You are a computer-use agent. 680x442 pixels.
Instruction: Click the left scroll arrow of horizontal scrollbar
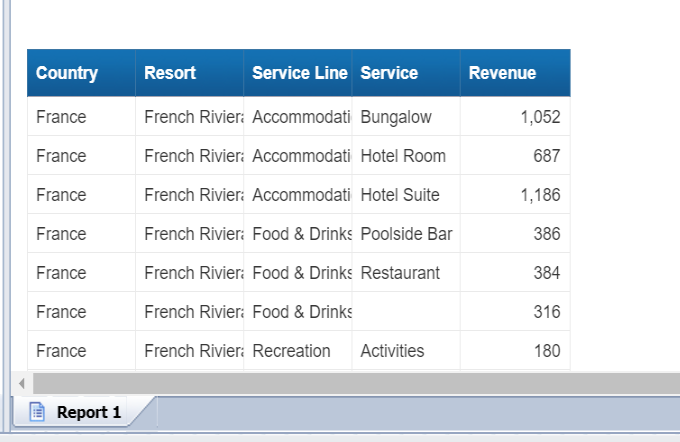click(x=21, y=383)
